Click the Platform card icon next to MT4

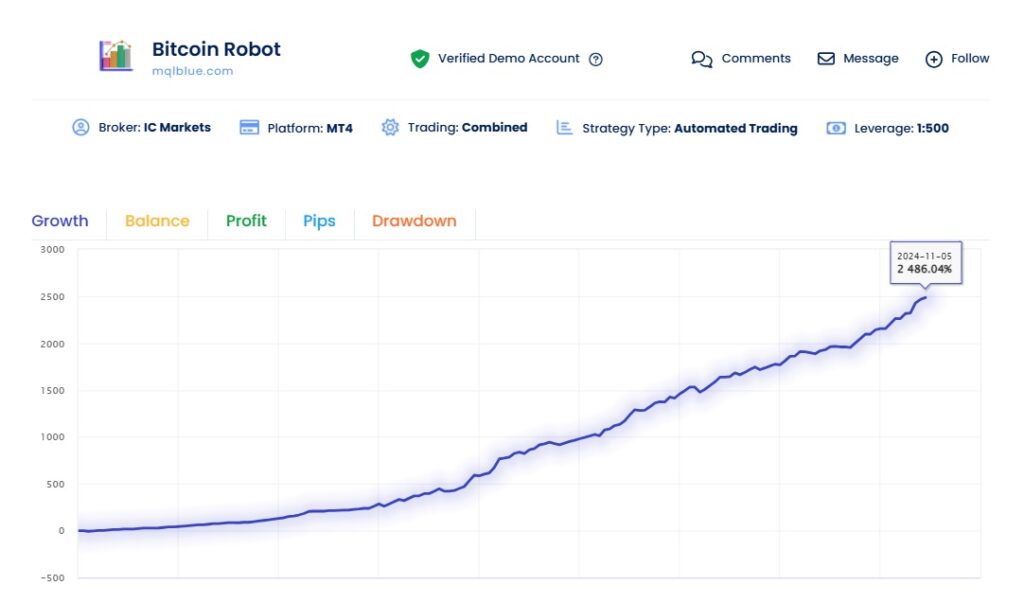pos(248,128)
